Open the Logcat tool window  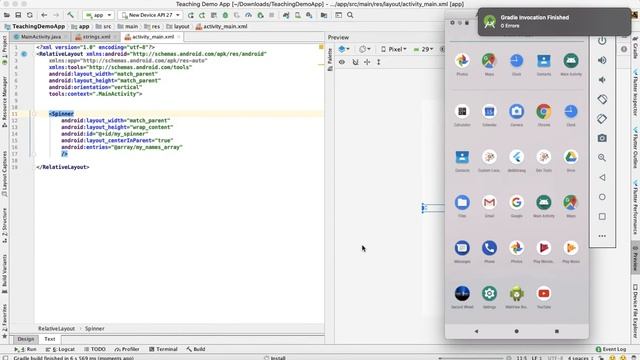tap(60, 349)
